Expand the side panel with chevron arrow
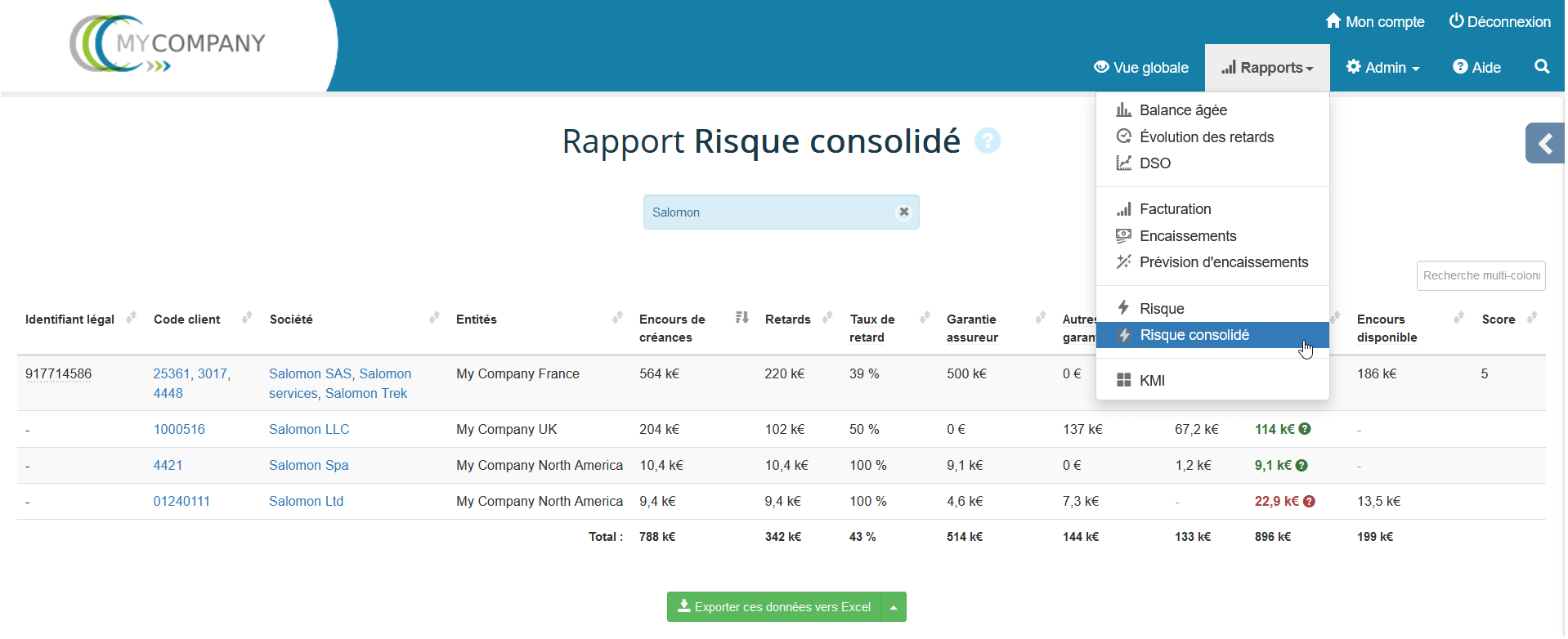This screenshot has width=1568, height=639. 1543,144
